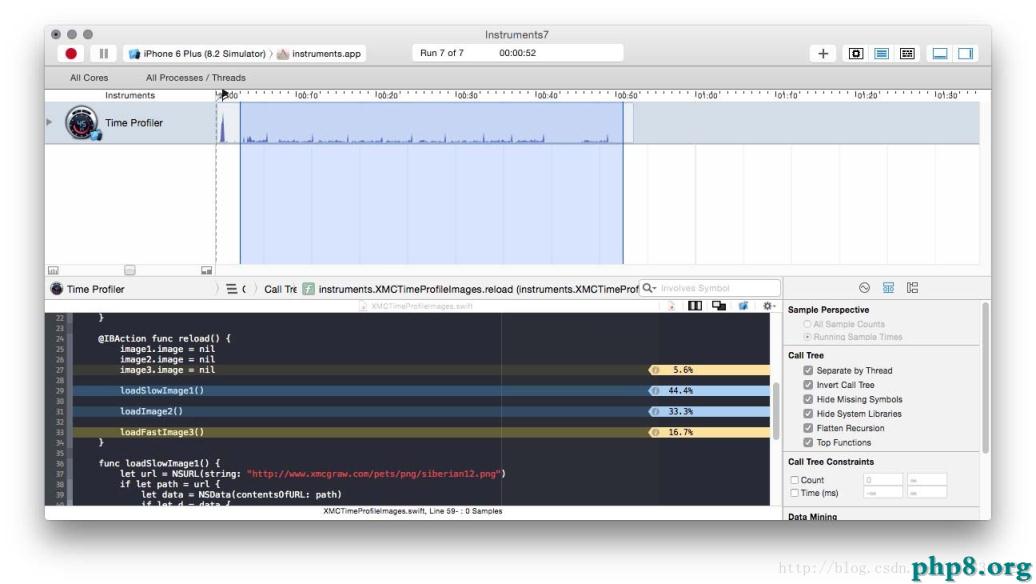This screenshot has width=1036, height=584.
Task: Click the display settings list icon in the toolbar
Action: coord(881,53)
